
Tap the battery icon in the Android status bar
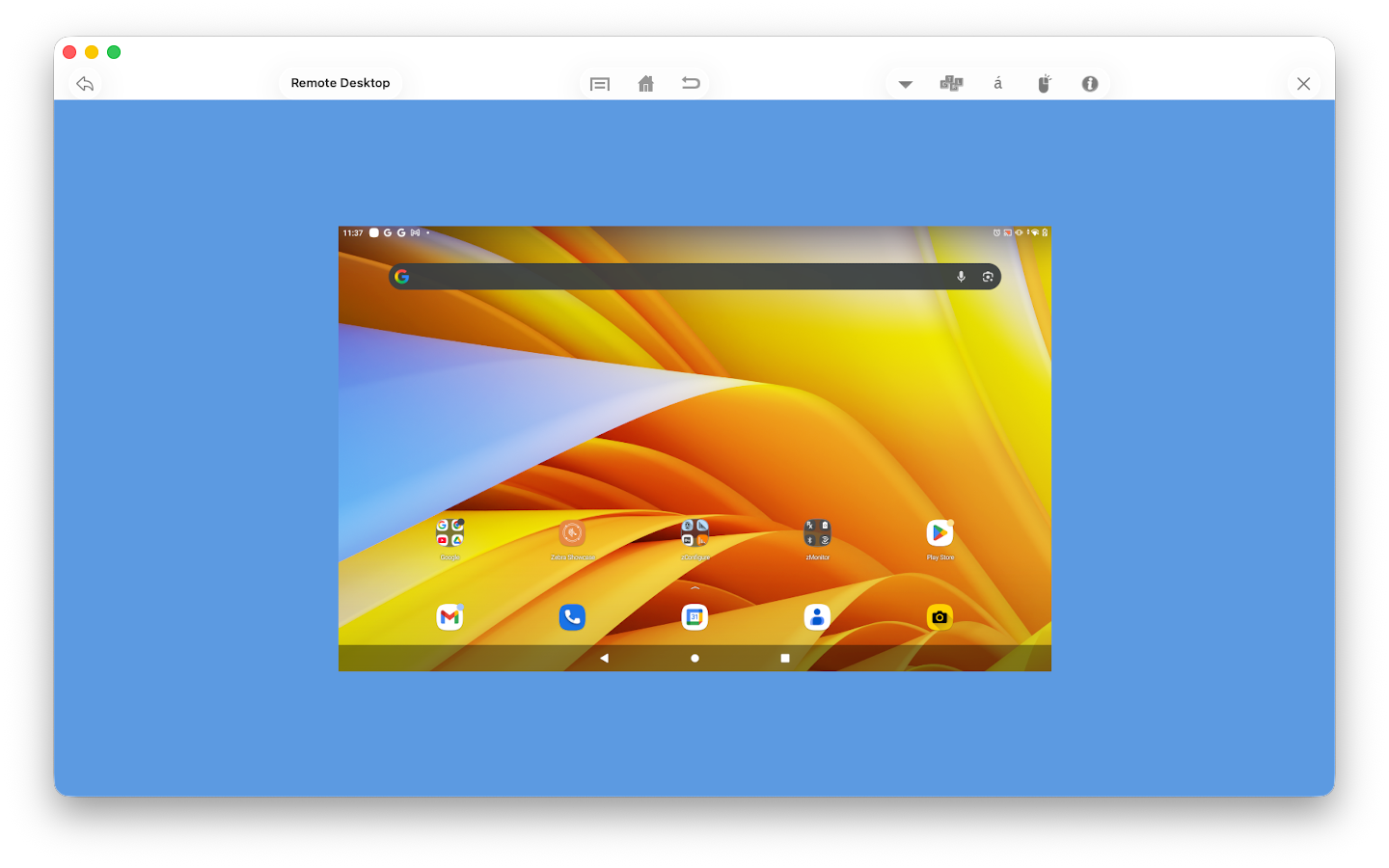click(1045, 232)
